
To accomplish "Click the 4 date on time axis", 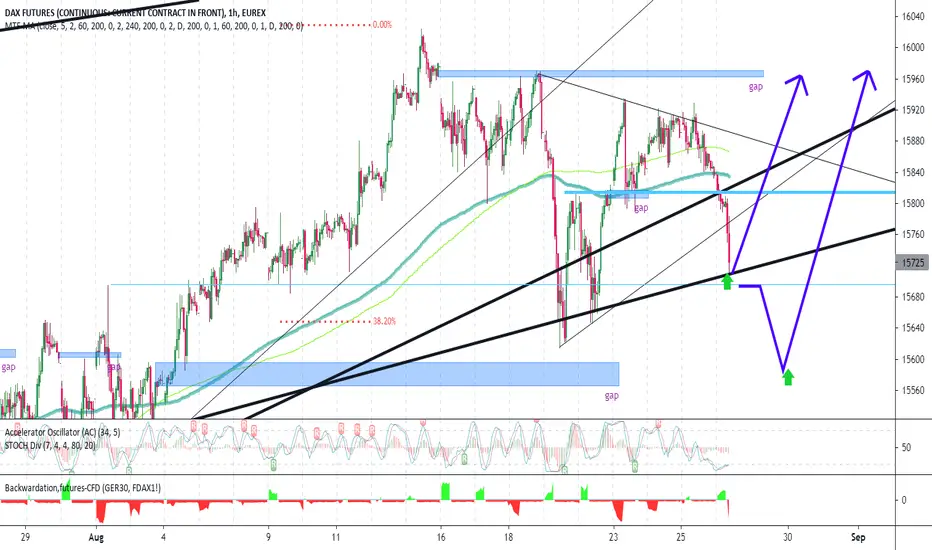I will (x=164, y=538).
